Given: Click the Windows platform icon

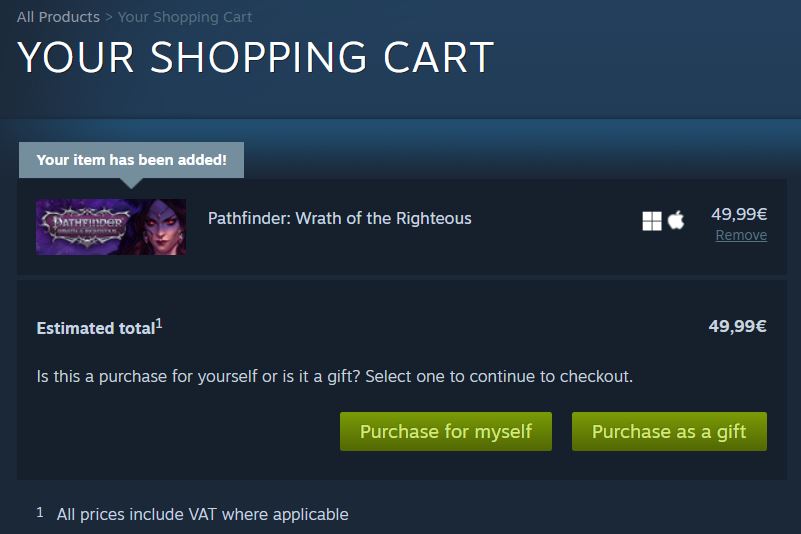Looking at the screenshot, I should (651, 221).
